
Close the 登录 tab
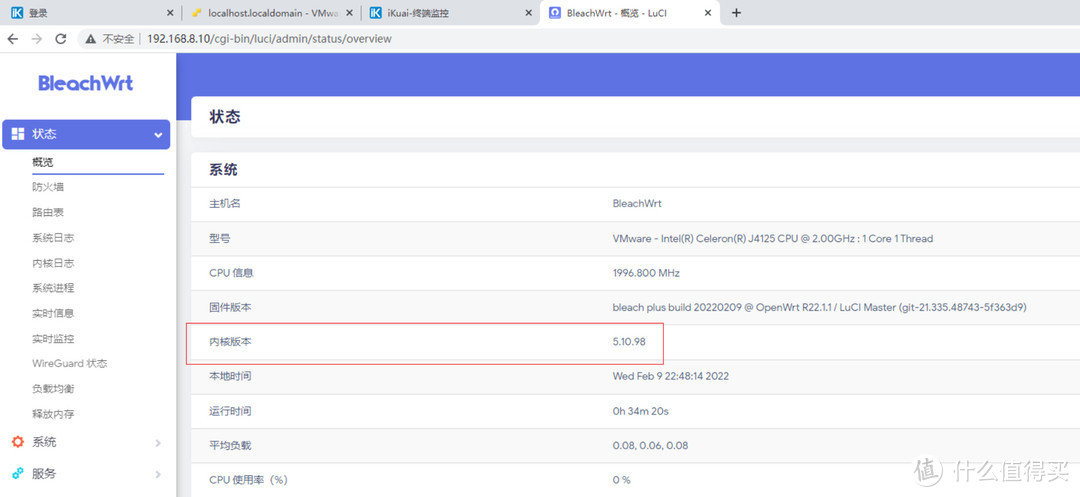171,12
